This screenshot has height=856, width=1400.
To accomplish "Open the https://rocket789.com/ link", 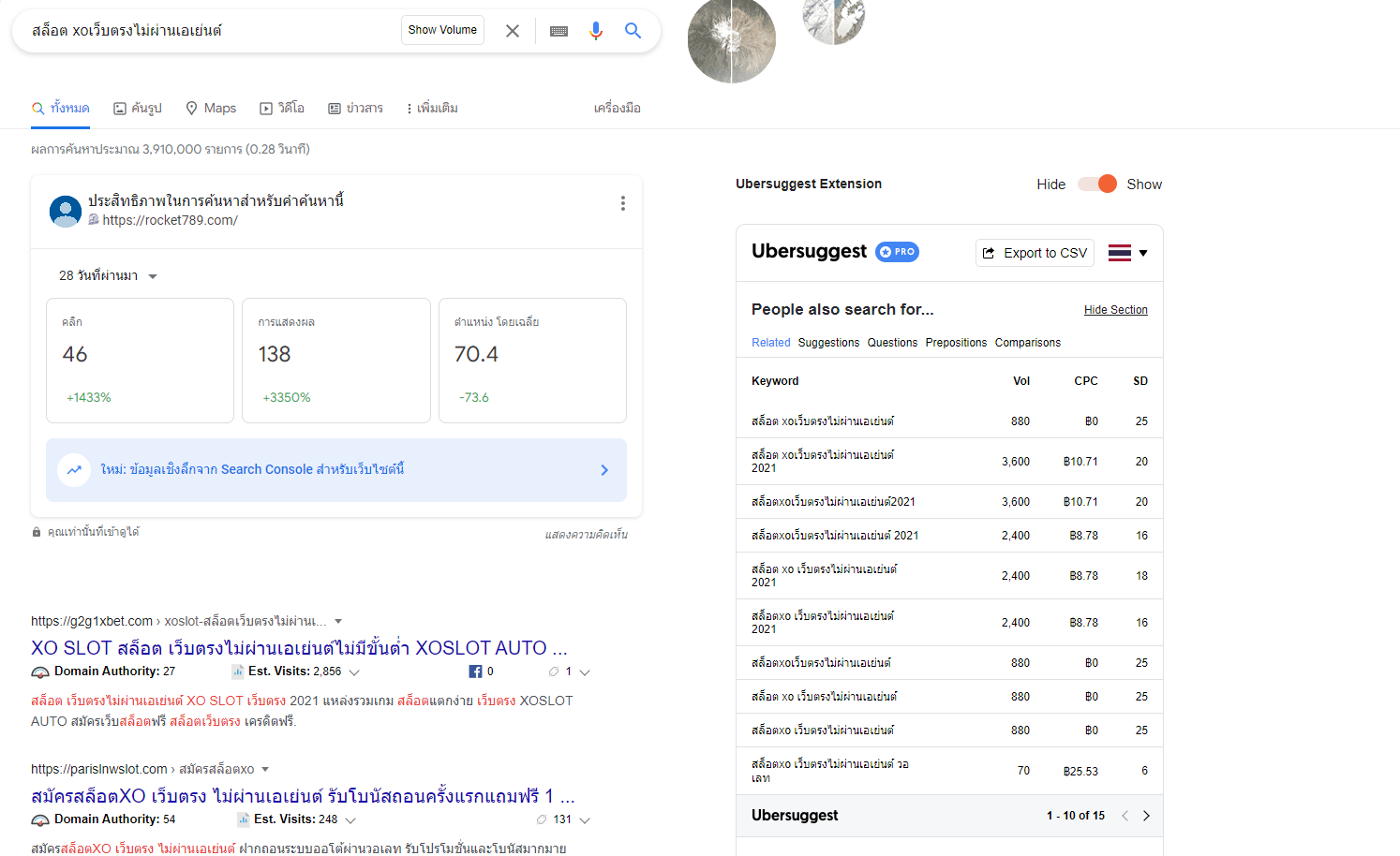I will [170, 220].
